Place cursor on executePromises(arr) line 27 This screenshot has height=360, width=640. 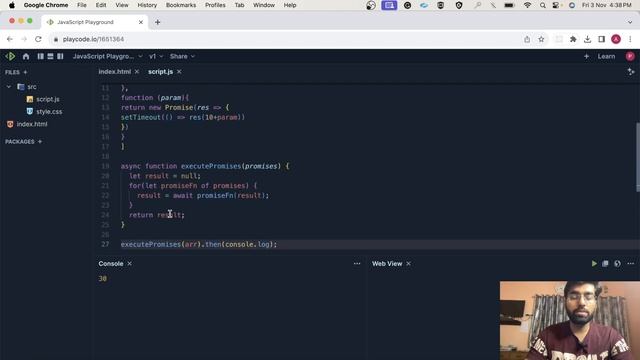tap(199, 244)
